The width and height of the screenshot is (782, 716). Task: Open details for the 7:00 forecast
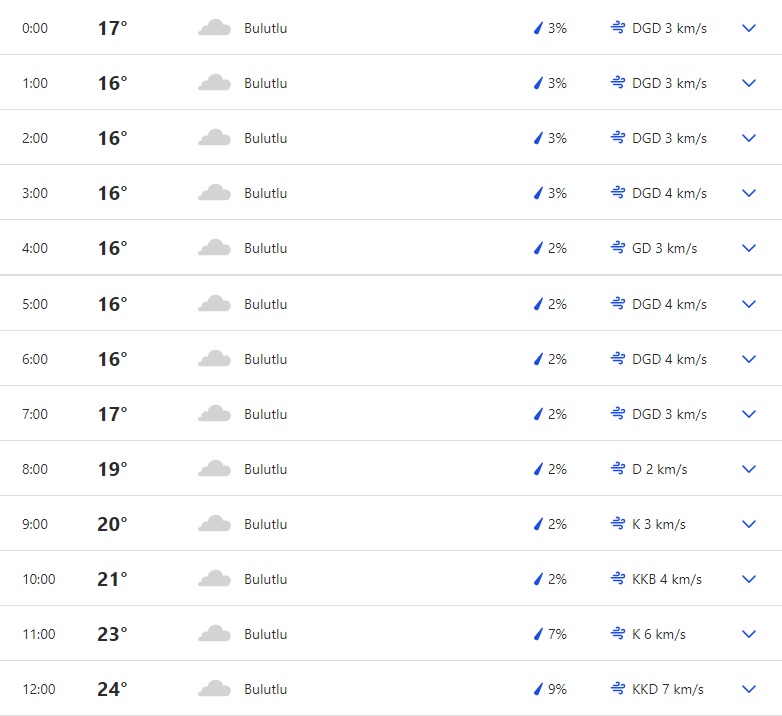[749, 414]
